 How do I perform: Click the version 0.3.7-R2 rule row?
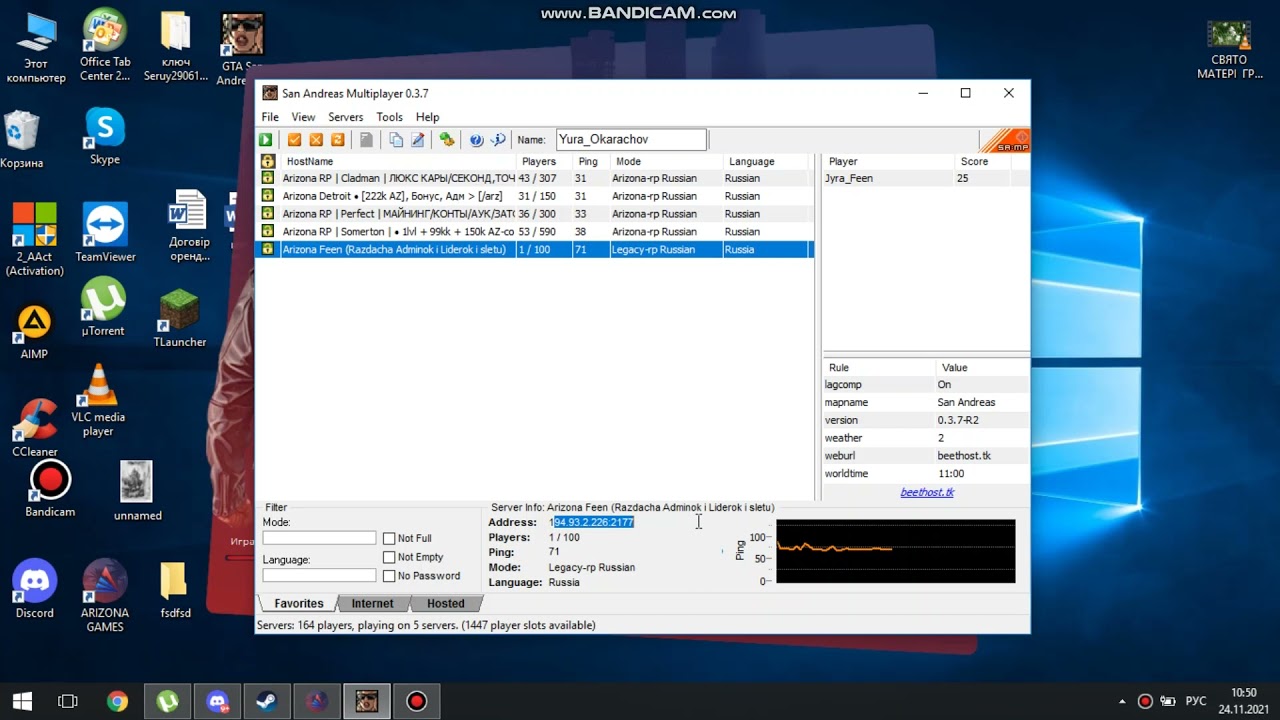(925, 420)
